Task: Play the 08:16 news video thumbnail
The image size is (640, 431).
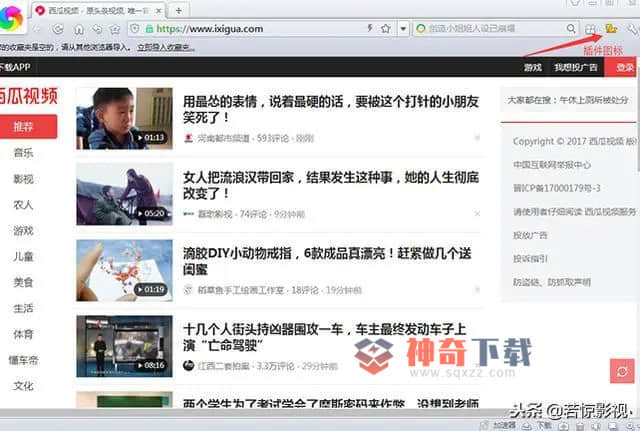Action: 124,346
